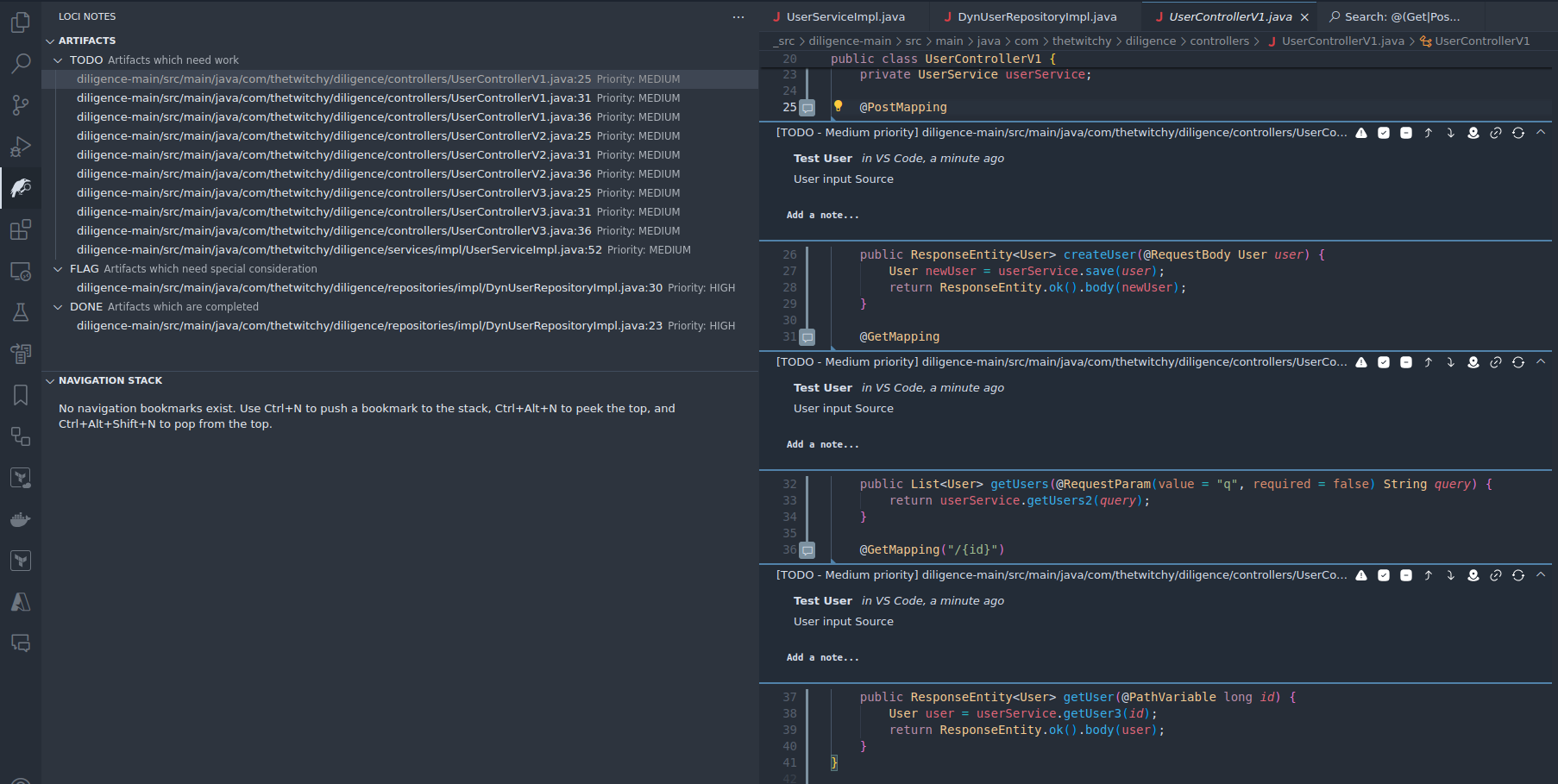Image resolution: width=1558 pixels, height=784 pixels.
Task: Open the UserControllerV2.java:31 artifact
Action: (334, 155)
